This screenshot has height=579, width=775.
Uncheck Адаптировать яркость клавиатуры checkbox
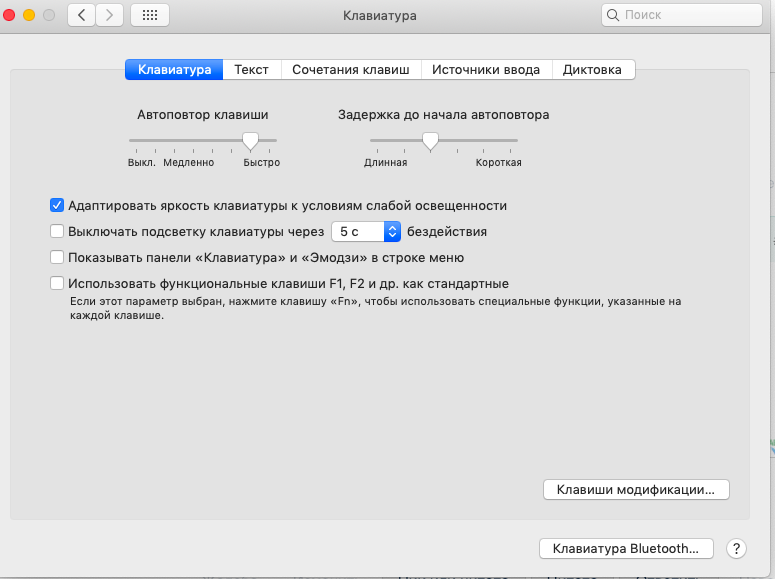coord(57,205)
